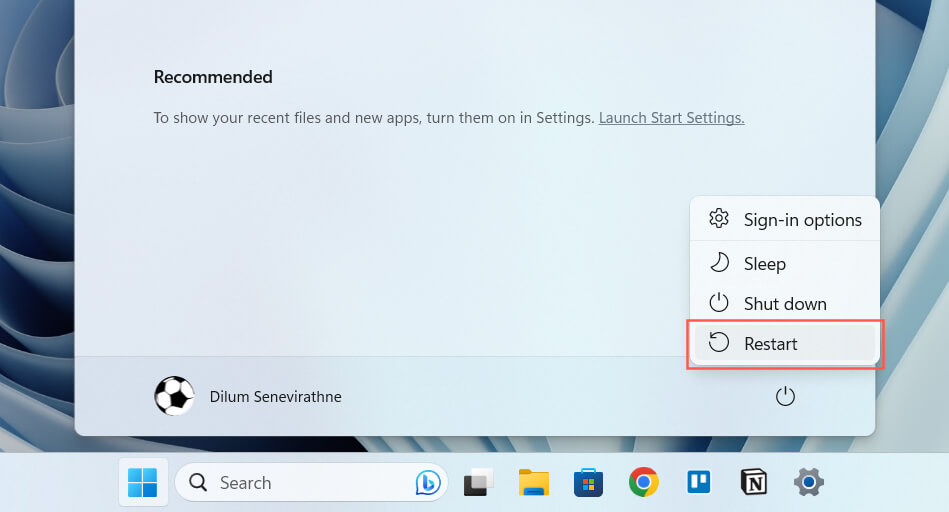This screenshot has width=949, height=512.
Task: Follow the Launch Start Settings link
Action: click(x=671, y=118)
